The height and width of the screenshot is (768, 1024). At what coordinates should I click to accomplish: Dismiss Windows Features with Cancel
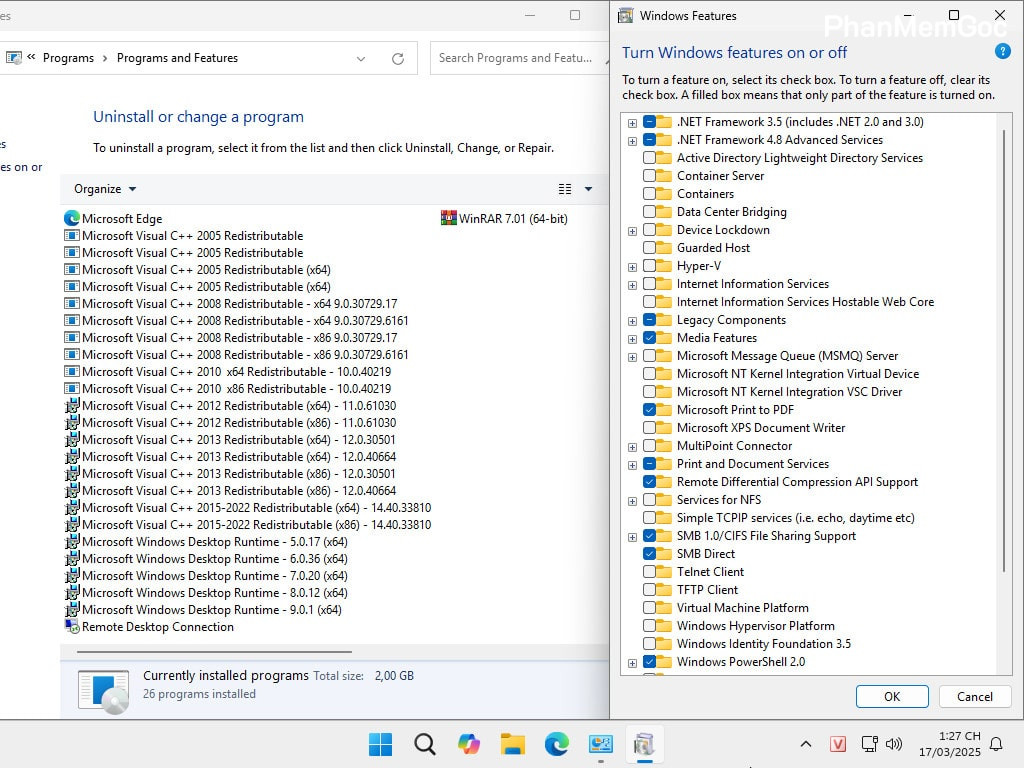click(974, 696)
